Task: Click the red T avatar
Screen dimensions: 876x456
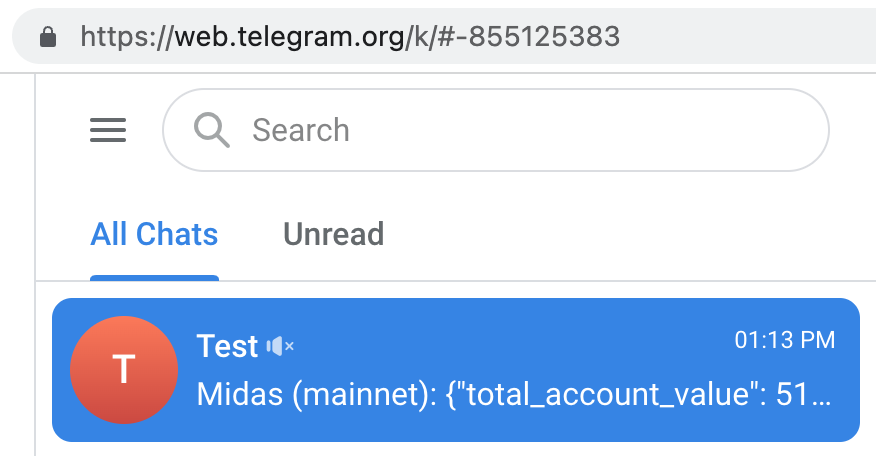Action: [124, 369]
